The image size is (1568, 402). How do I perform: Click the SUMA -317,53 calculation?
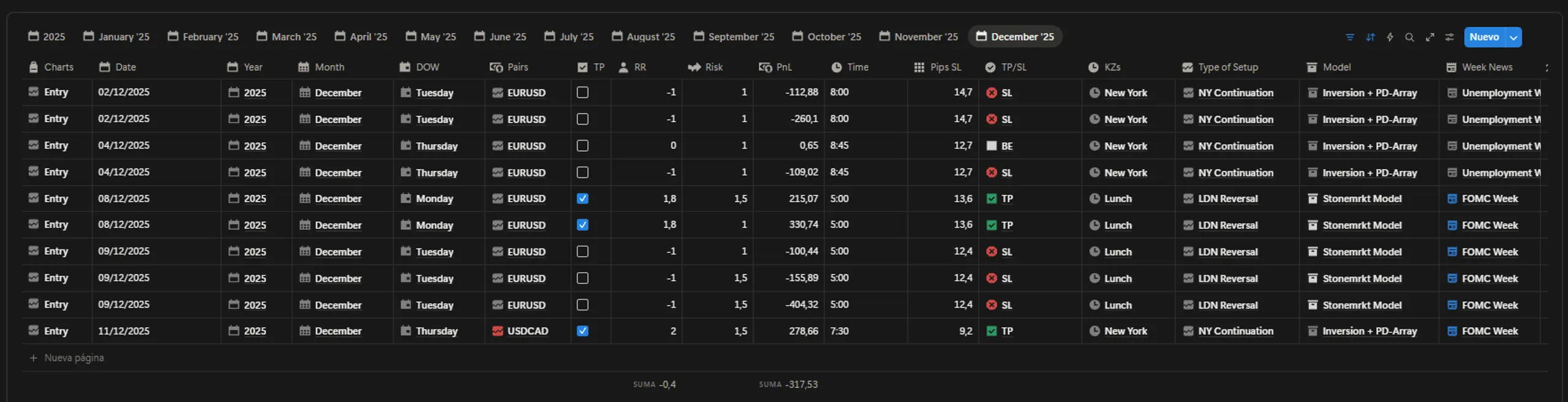[x=788, y=384]
